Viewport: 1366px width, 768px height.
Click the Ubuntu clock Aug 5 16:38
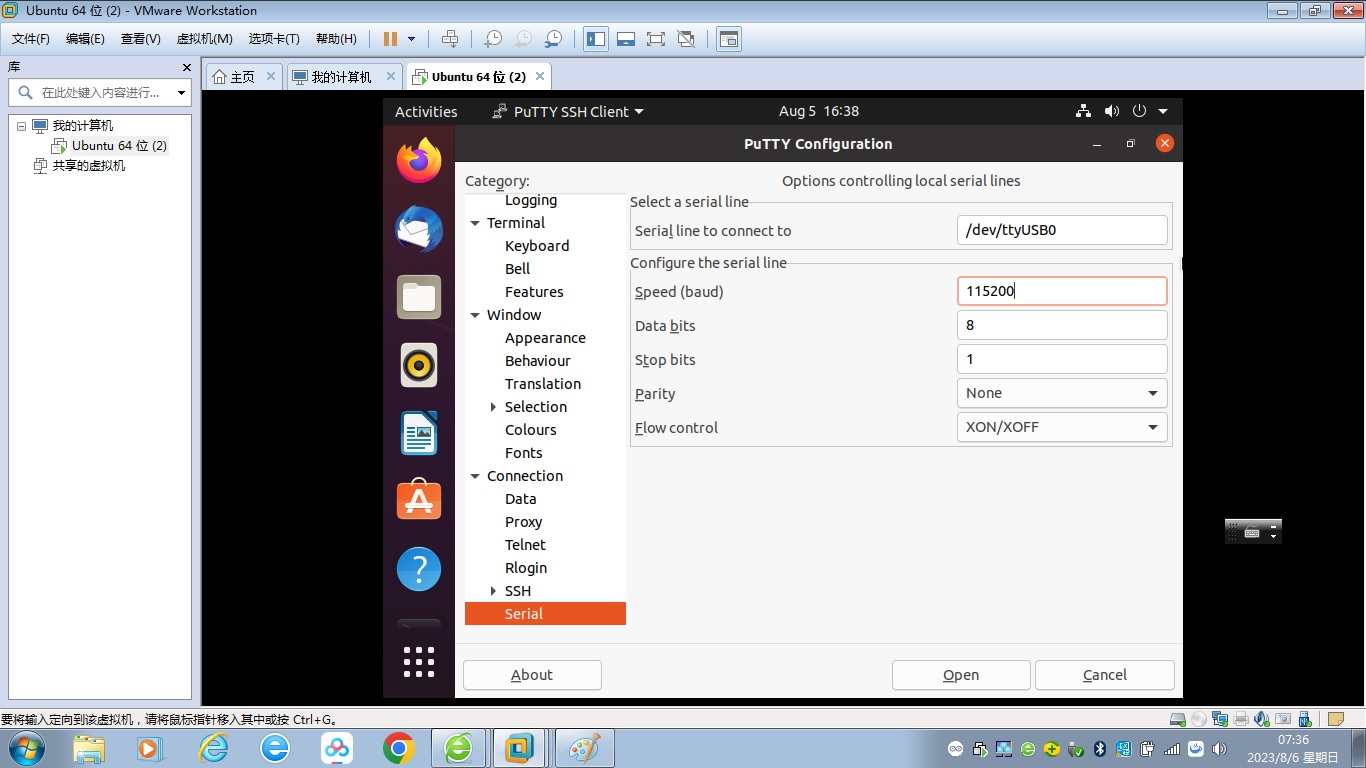[819, 111]
